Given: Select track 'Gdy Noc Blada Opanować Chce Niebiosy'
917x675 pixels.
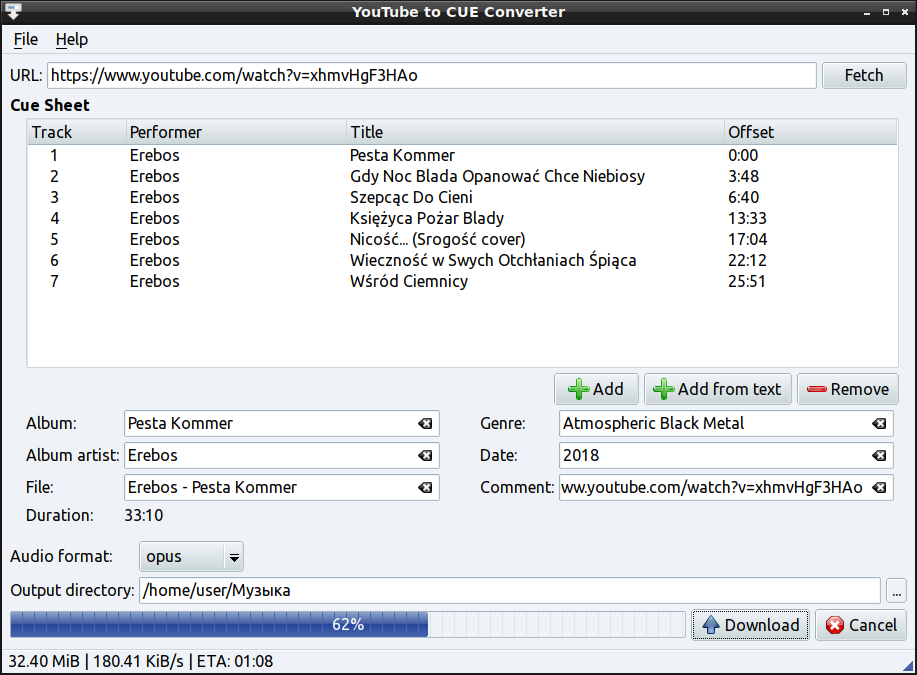Looking at the screenshot, I should (462, 177).
